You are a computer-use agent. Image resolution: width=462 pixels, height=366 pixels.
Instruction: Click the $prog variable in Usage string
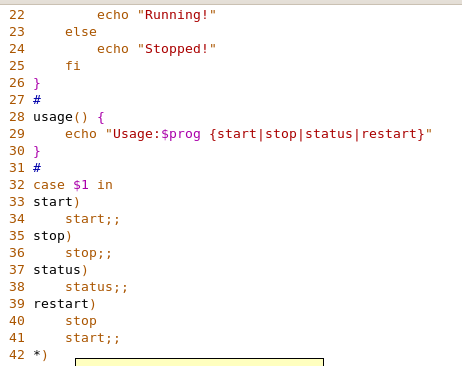click(181, 134)
